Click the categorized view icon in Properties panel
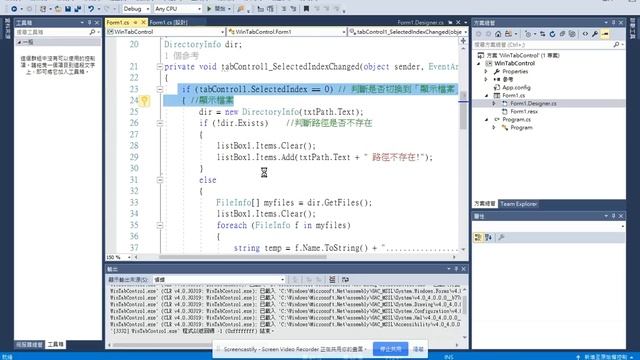The width and height of the screenshot is (640, 360). click(x=478, y=237)
